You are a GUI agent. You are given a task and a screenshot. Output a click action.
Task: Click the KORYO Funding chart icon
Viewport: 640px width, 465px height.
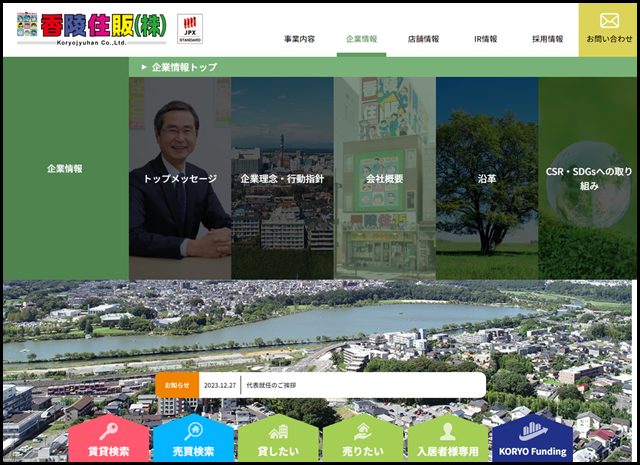533,432
